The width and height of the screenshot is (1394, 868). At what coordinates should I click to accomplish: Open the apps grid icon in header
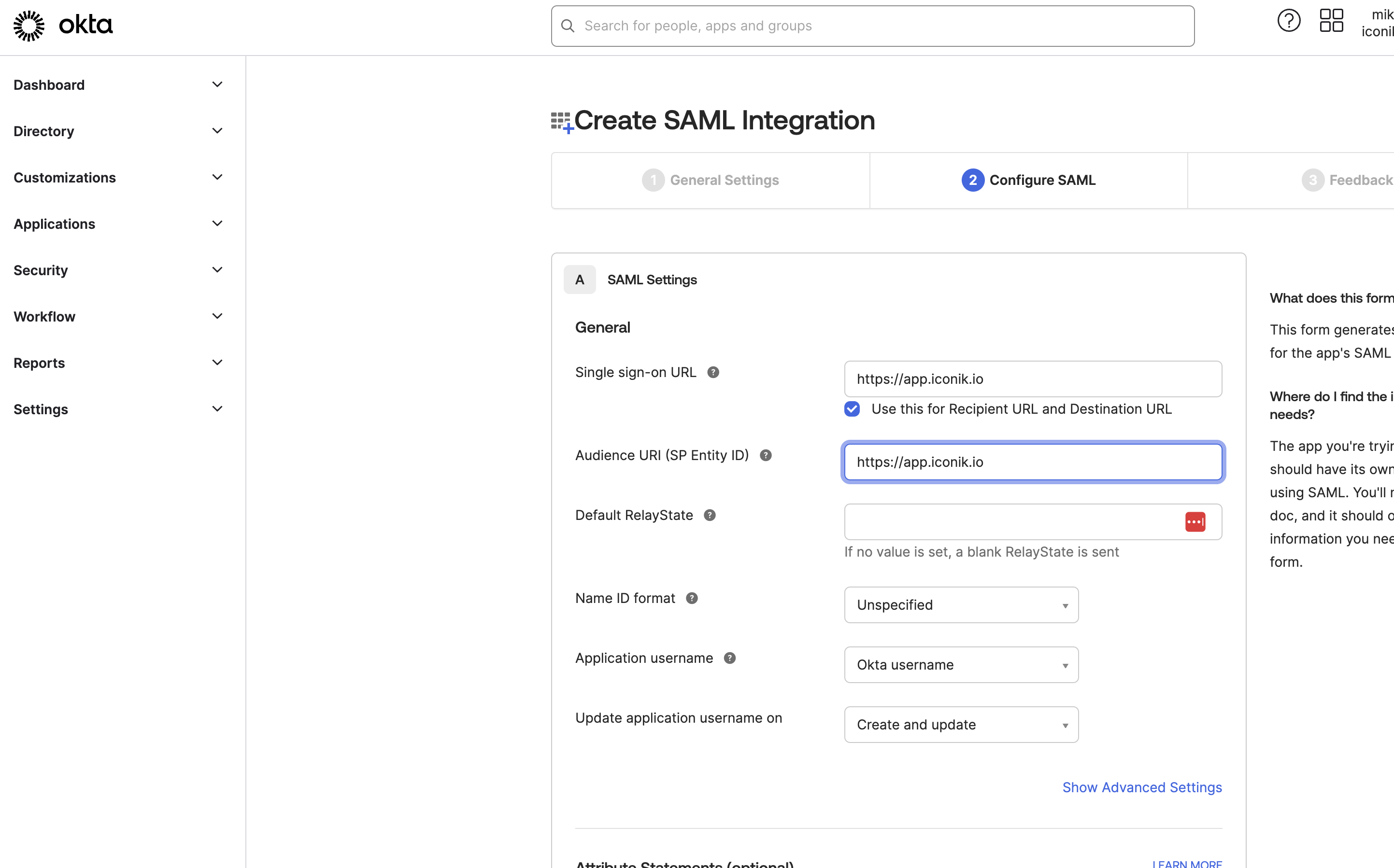(x=1331, y=21)
